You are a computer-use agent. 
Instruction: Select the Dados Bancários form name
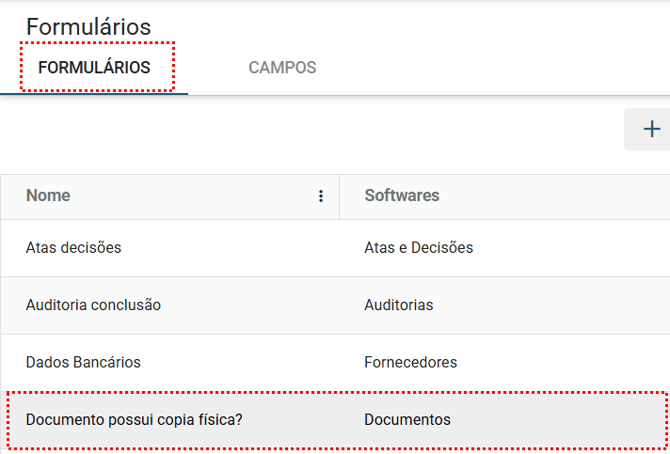[83, 362]
